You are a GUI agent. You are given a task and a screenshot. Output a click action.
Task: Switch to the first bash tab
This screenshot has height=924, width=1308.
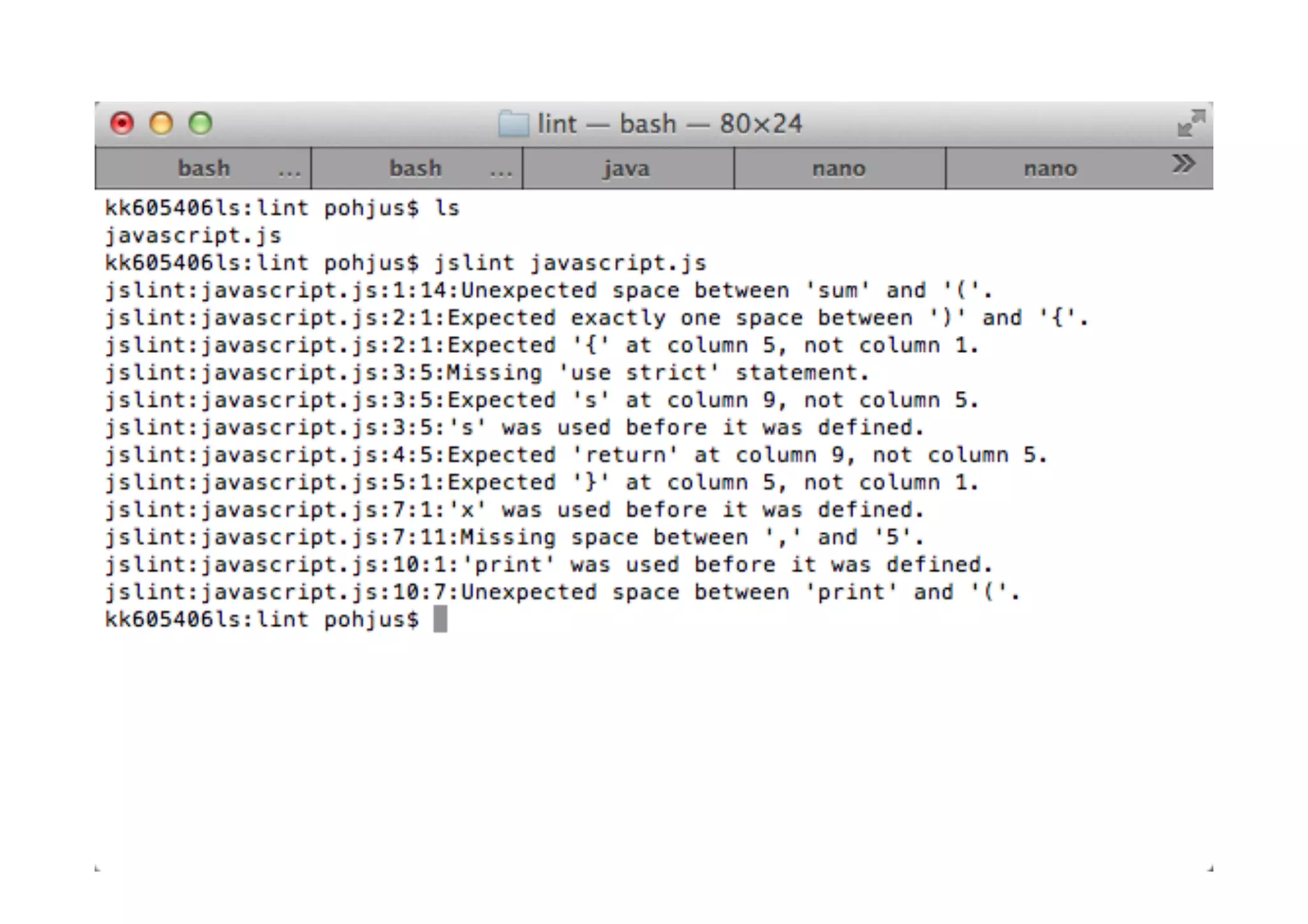coord(203,169)
